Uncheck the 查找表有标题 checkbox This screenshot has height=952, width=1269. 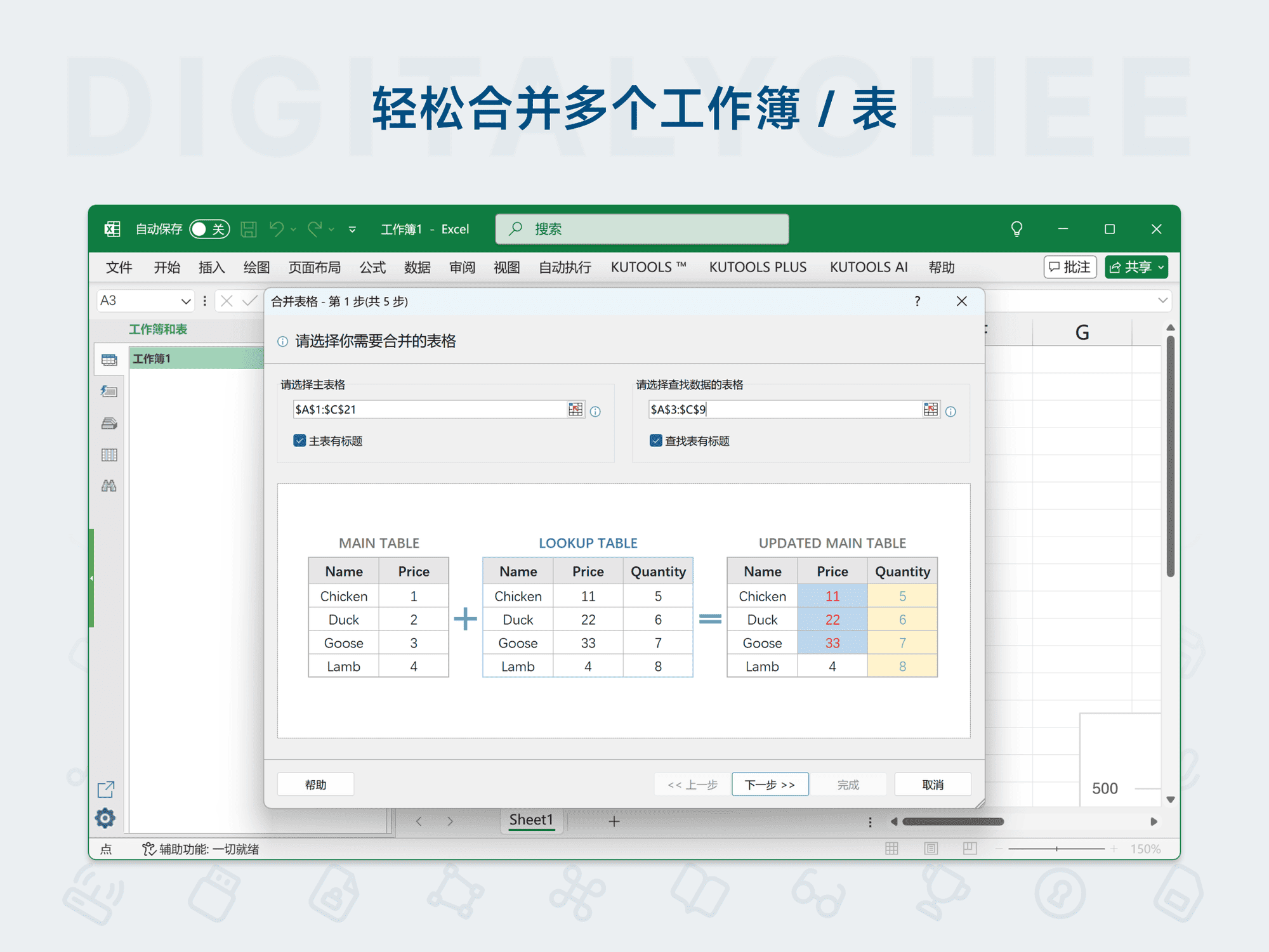(656, 441)
